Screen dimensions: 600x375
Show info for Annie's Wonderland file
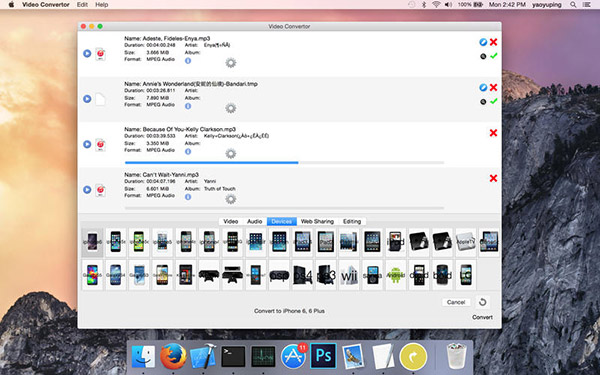pos(188,106)
